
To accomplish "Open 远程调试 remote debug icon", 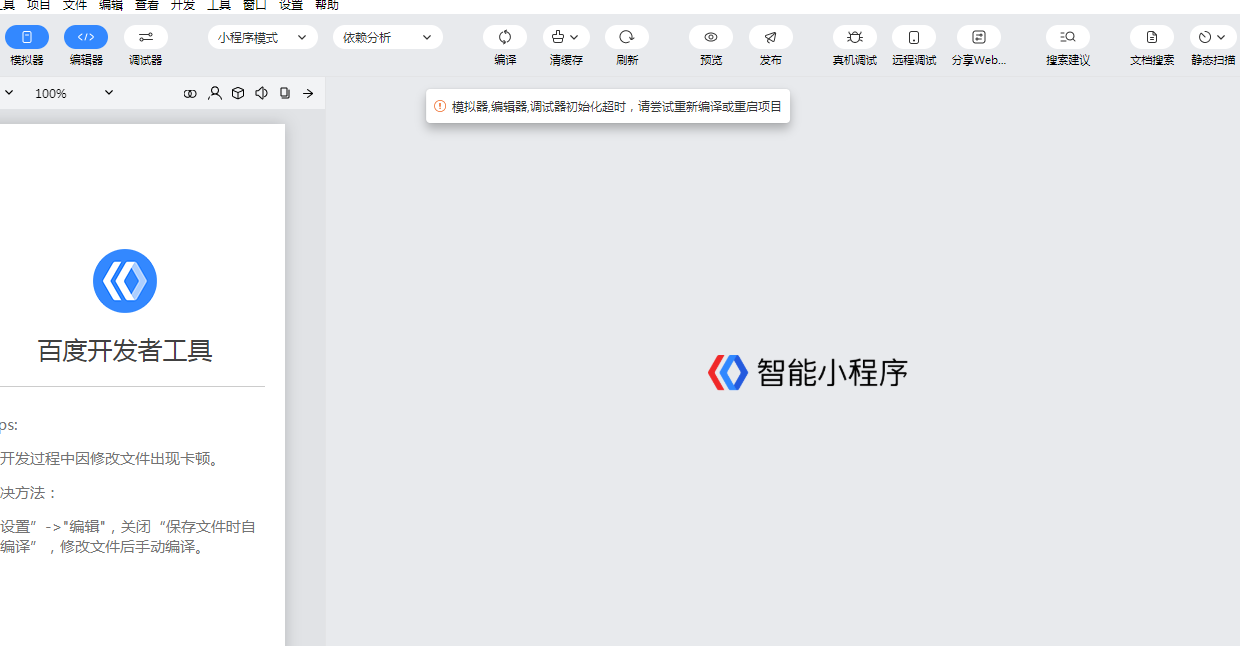I will [914, 37].
